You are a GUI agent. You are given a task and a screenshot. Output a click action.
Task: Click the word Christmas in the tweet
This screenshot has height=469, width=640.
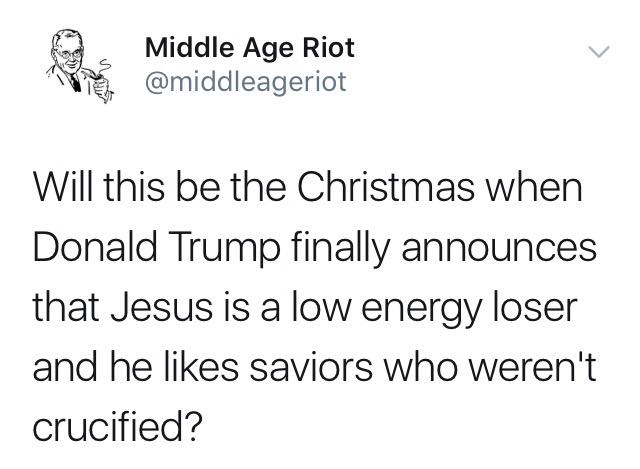click(386, 187)
